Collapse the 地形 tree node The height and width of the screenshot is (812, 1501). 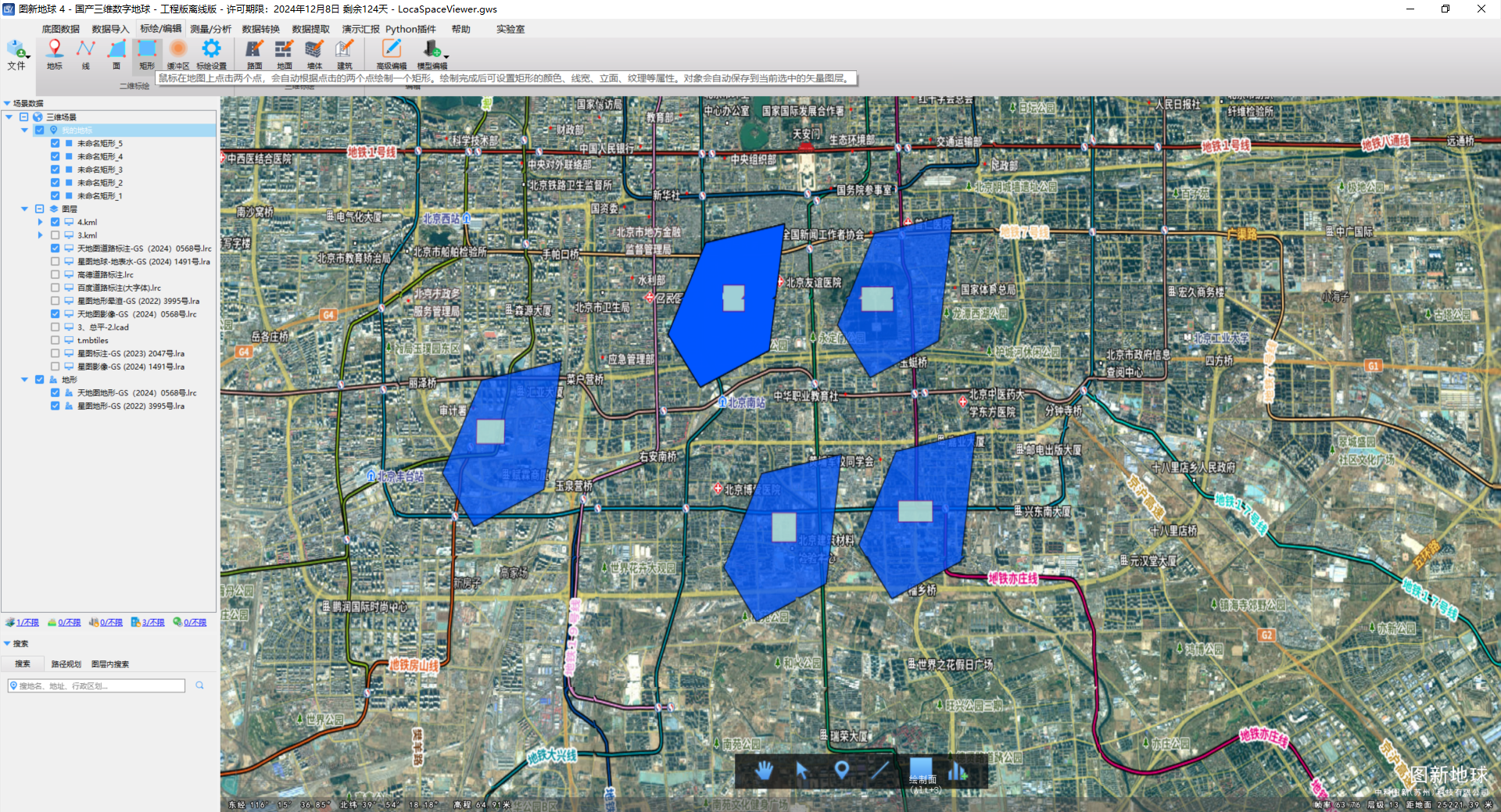click(24, 380)
